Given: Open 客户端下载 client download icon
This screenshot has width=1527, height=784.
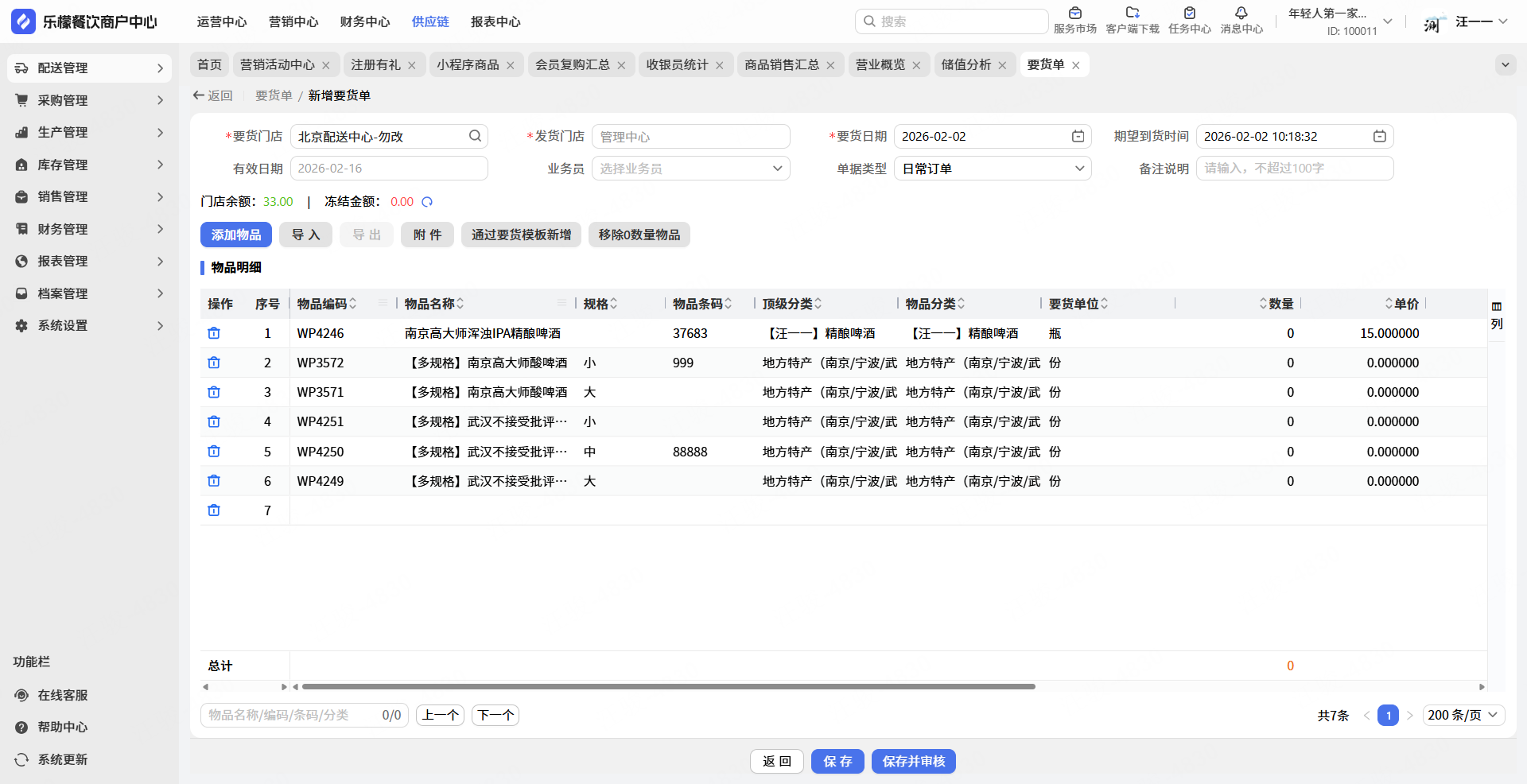Looking at the screenshot, I should (1132, 14).
